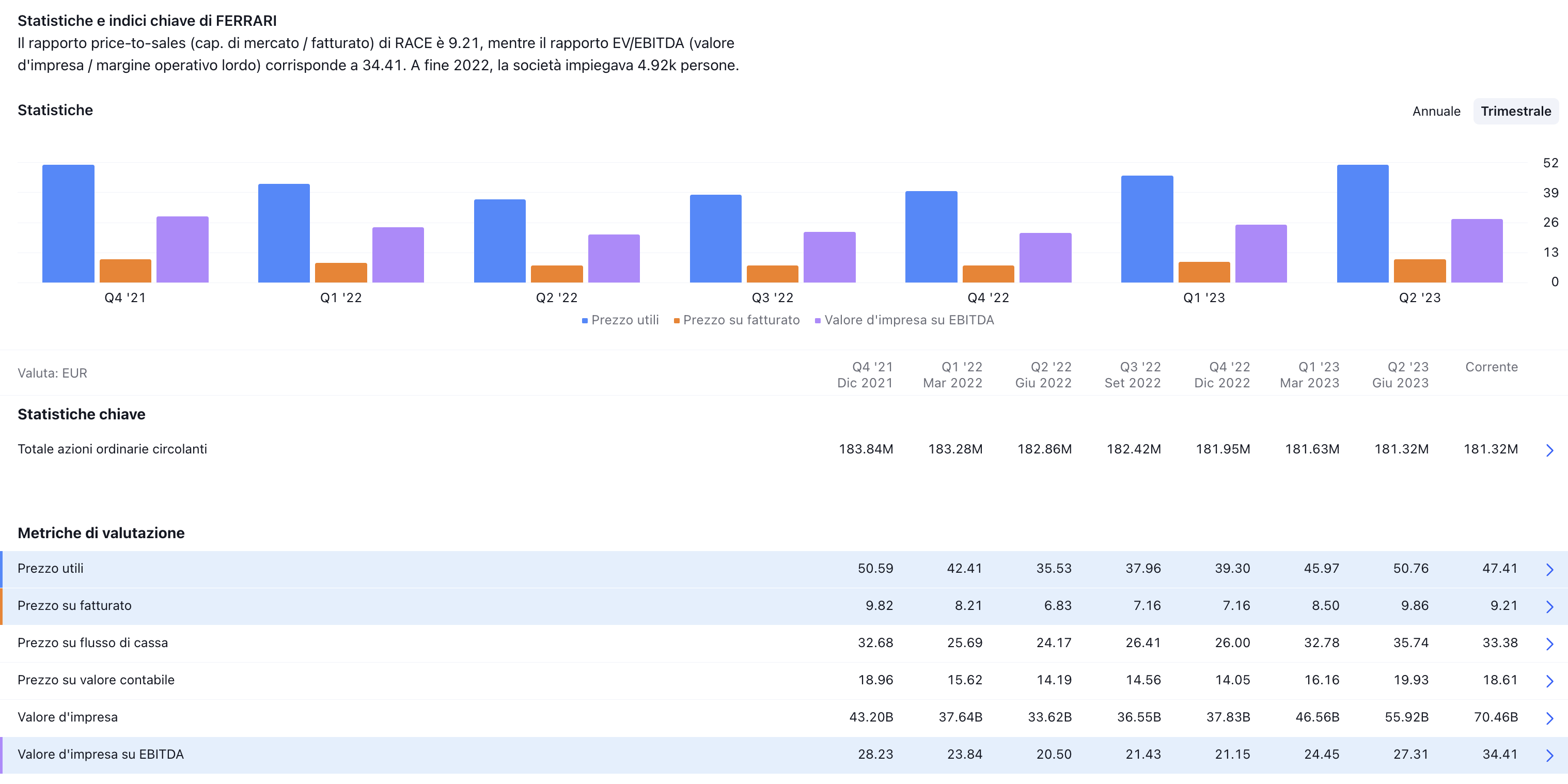Click the purple EV/EBITDA bar for Q2 '23
This screenshot has height=784, width=1568.
(x=1477, y=251)
